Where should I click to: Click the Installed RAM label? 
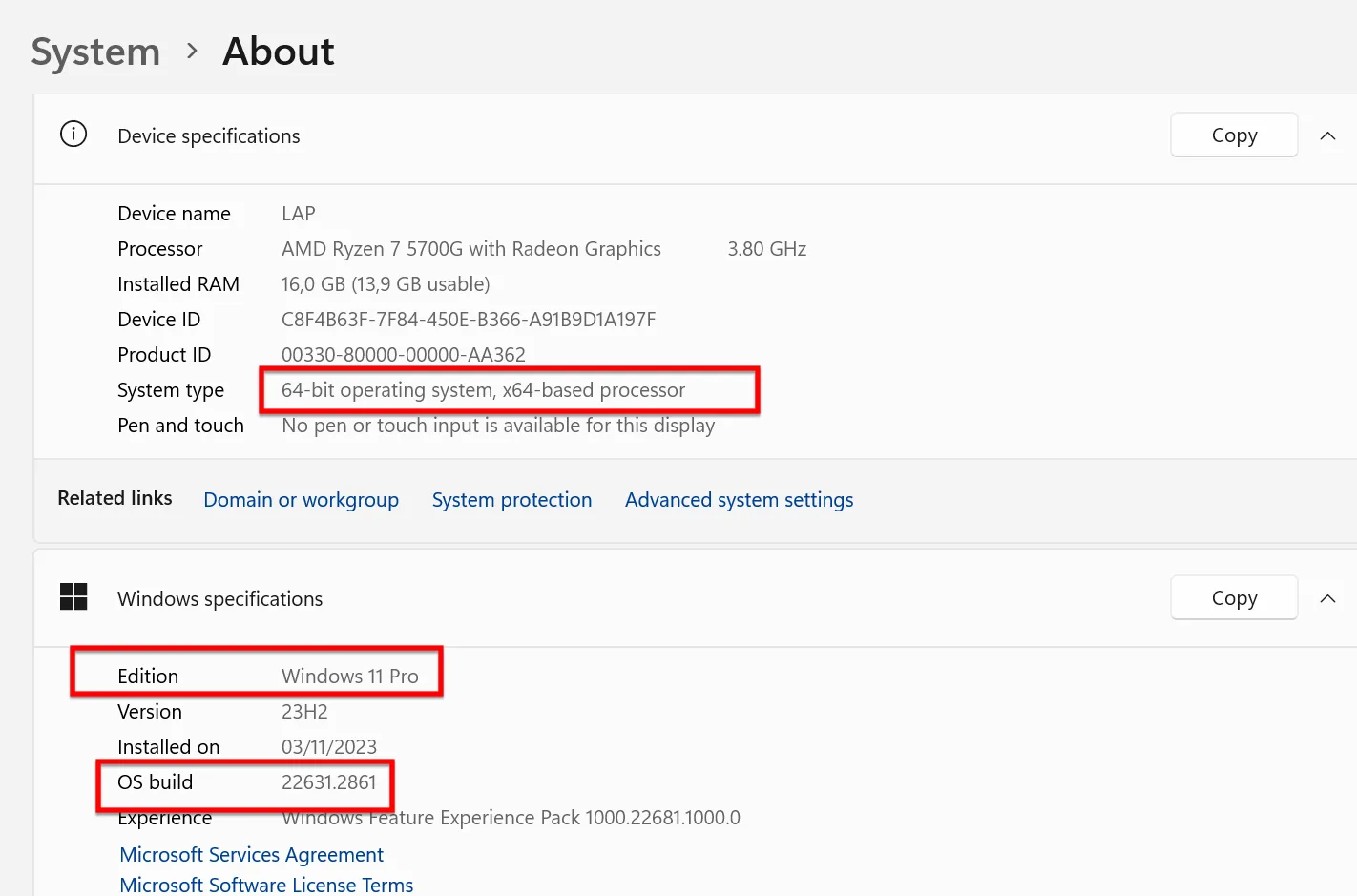[x=178, y=284]
